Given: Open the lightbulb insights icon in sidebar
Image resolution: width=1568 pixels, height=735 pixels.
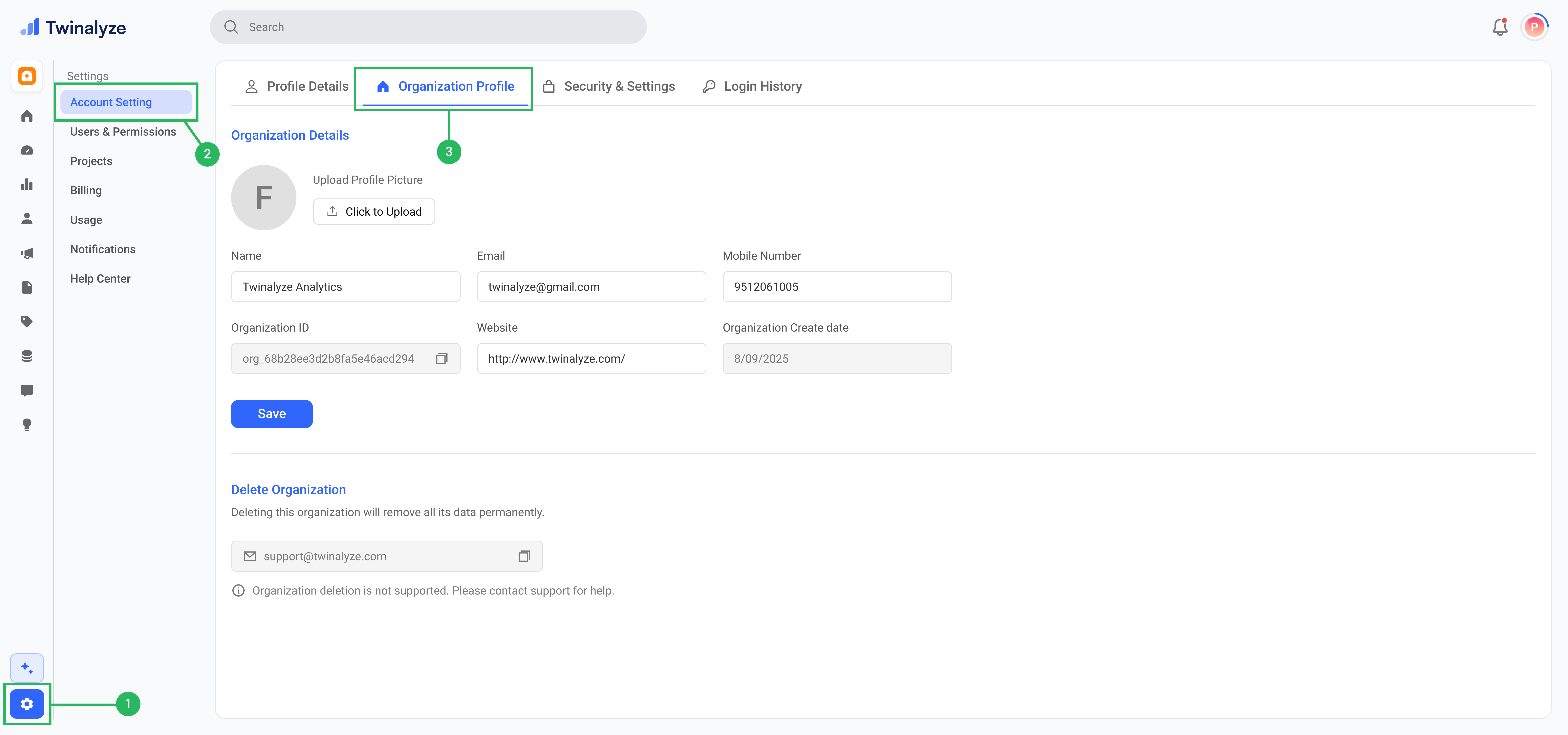Looking at the screenshot, I should 27,425.
